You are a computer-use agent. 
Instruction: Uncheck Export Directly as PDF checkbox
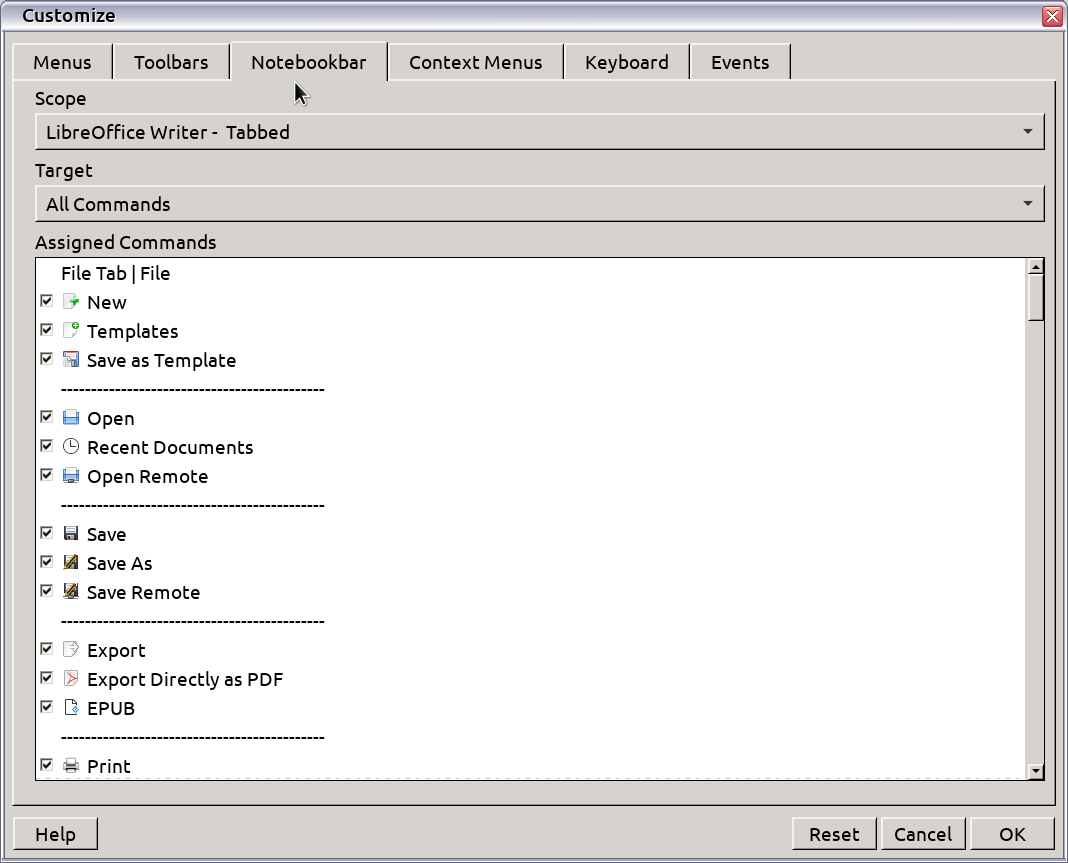click(46, 677)
